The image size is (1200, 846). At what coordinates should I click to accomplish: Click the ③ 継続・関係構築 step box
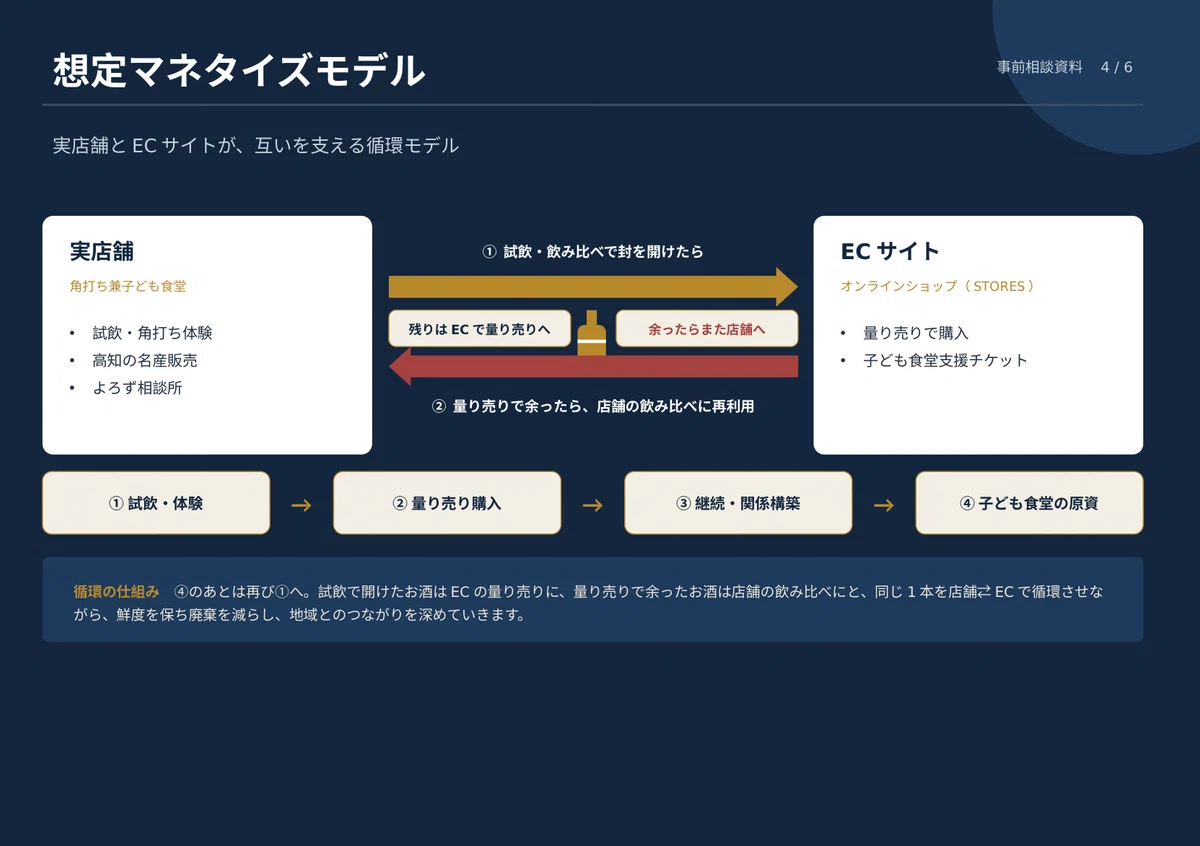[738, 503]
